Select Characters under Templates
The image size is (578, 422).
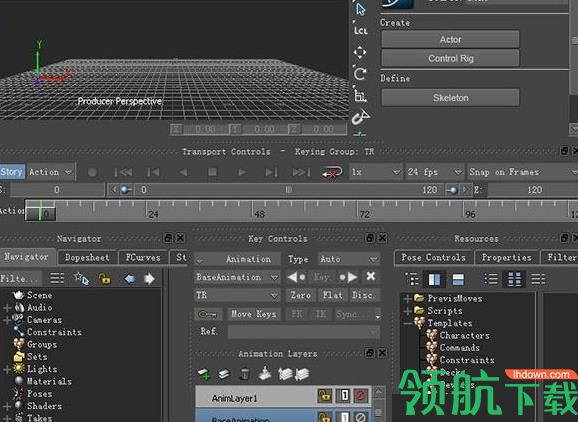coord(464,335)
